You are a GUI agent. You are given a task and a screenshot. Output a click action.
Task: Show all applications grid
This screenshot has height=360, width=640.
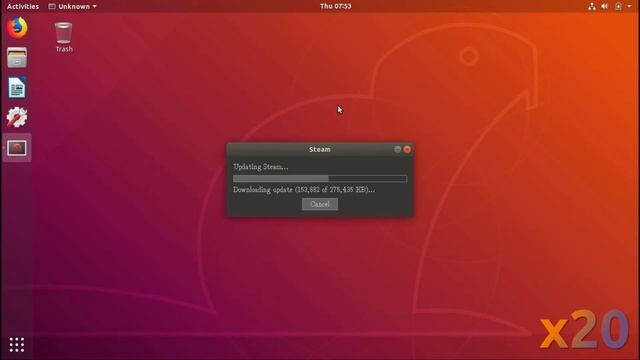(x=17, y=345)
